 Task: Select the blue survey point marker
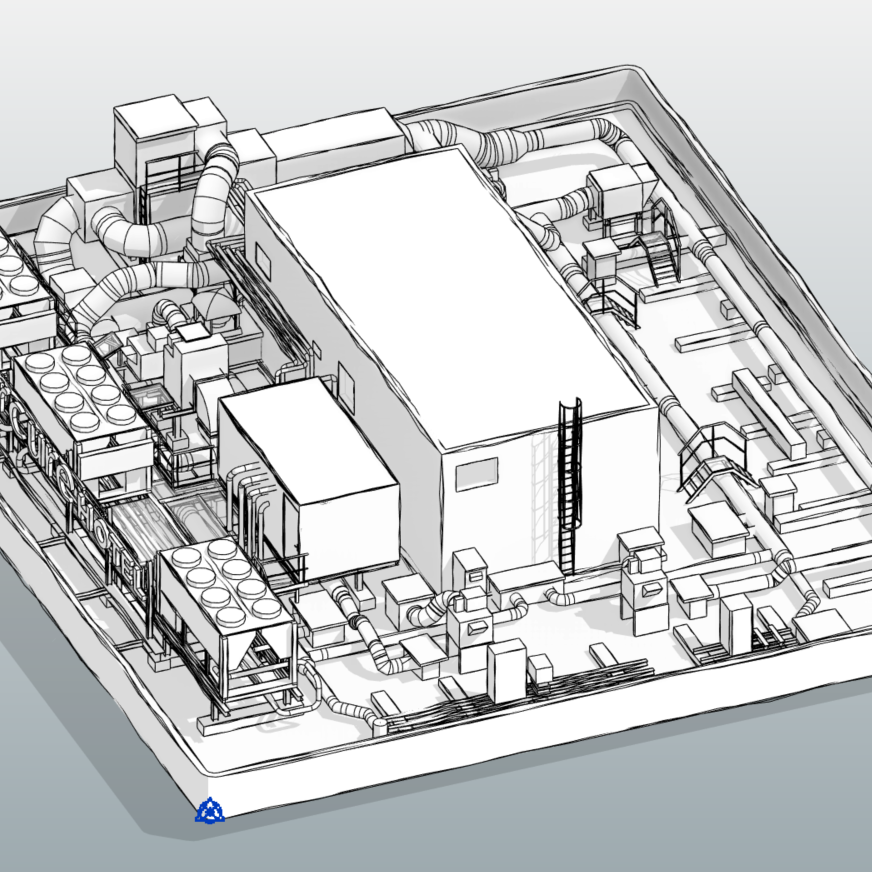(x=210, y=810)
